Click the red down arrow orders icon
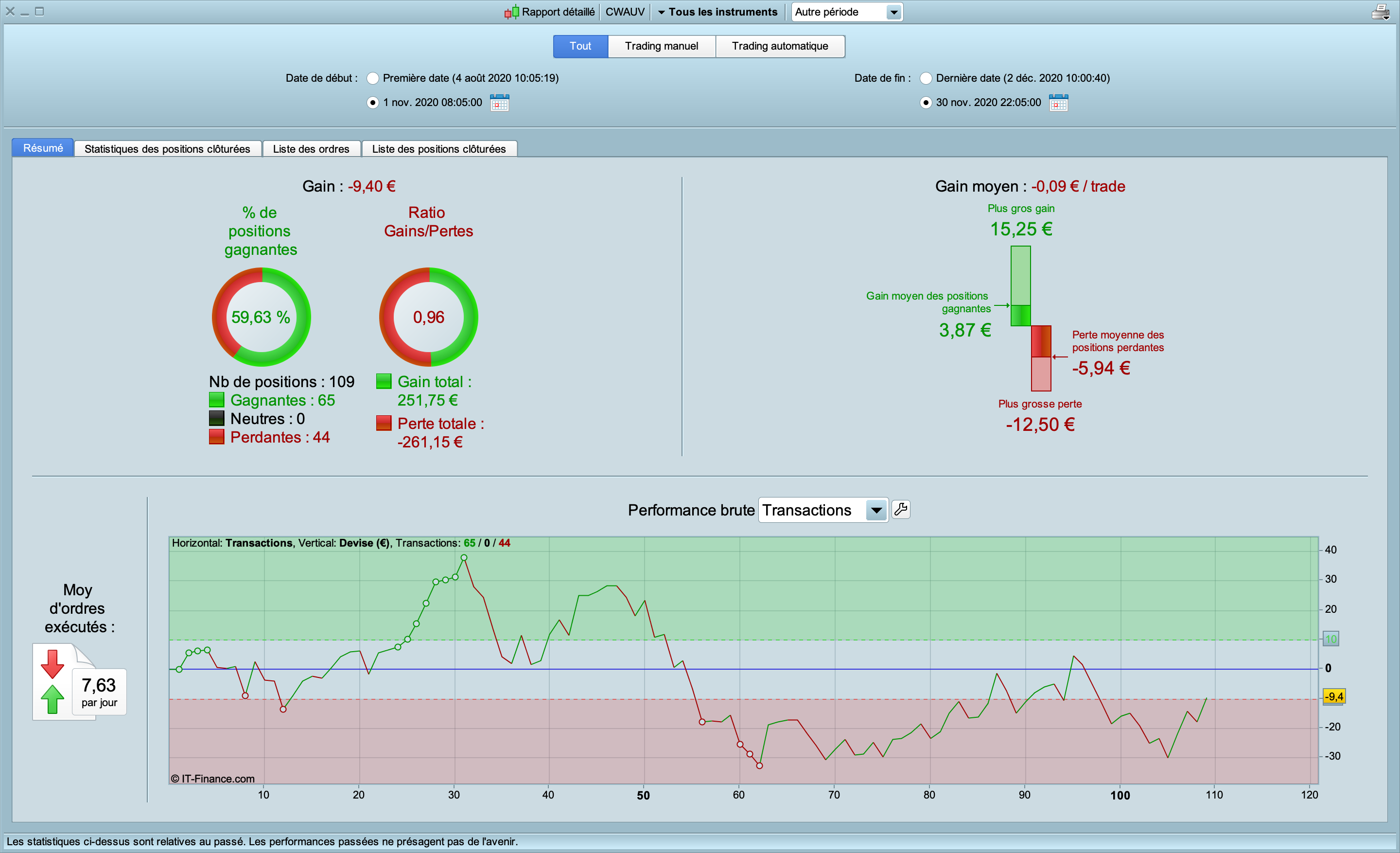 [x=52, y=664]
